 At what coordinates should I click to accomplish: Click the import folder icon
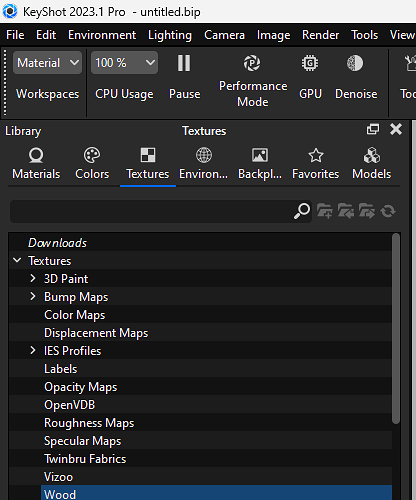point(346,211)
